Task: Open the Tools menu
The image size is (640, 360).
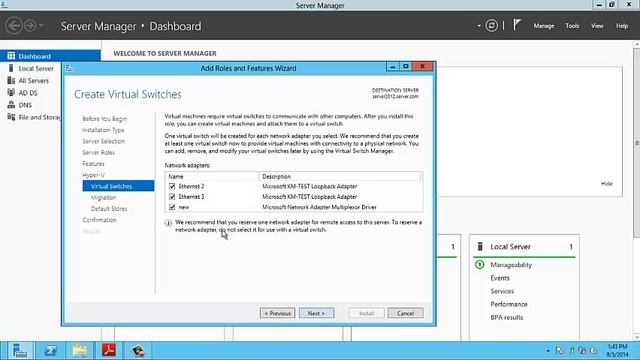Action: tap(572, 26)
